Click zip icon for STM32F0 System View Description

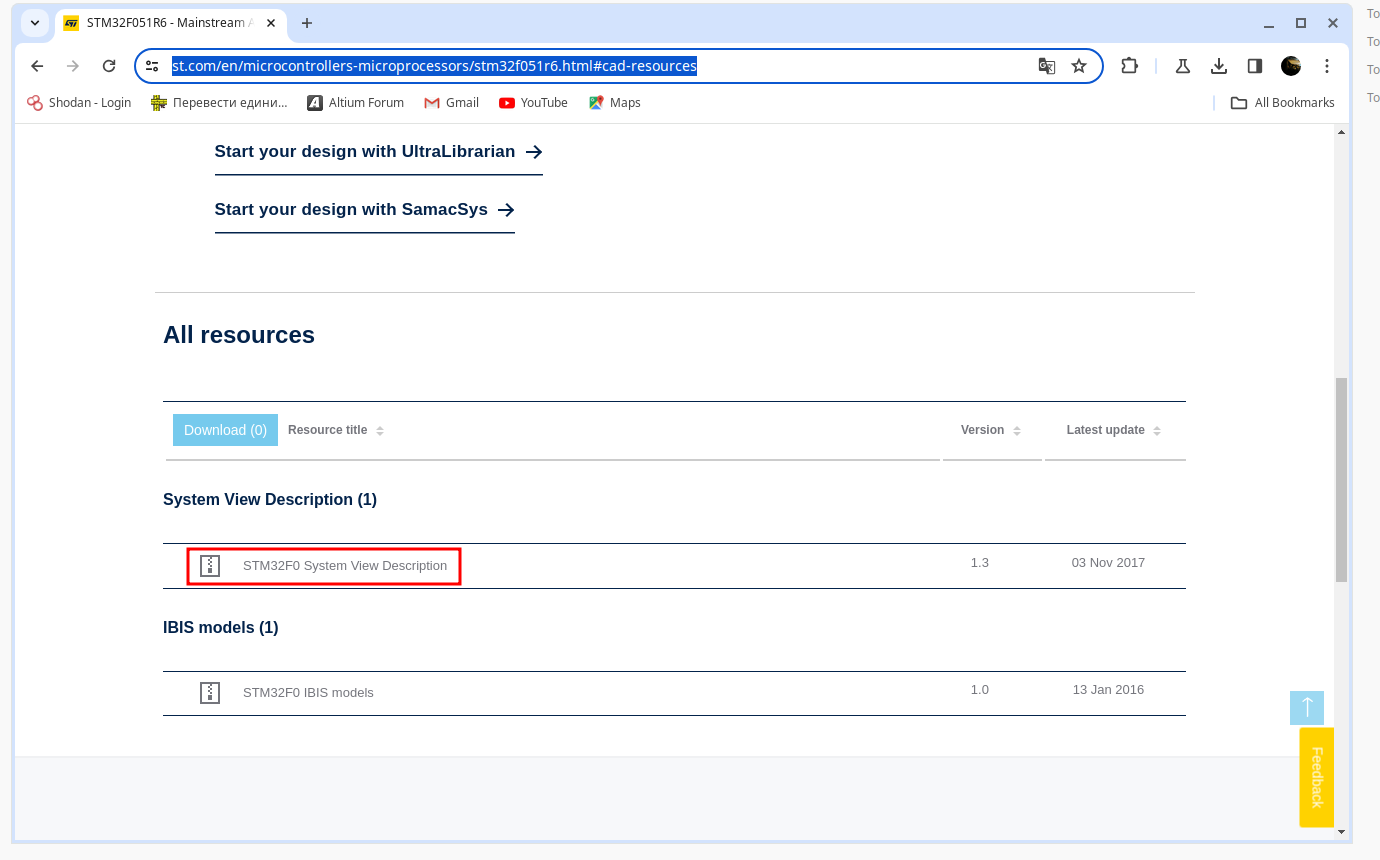pos(209,565)
